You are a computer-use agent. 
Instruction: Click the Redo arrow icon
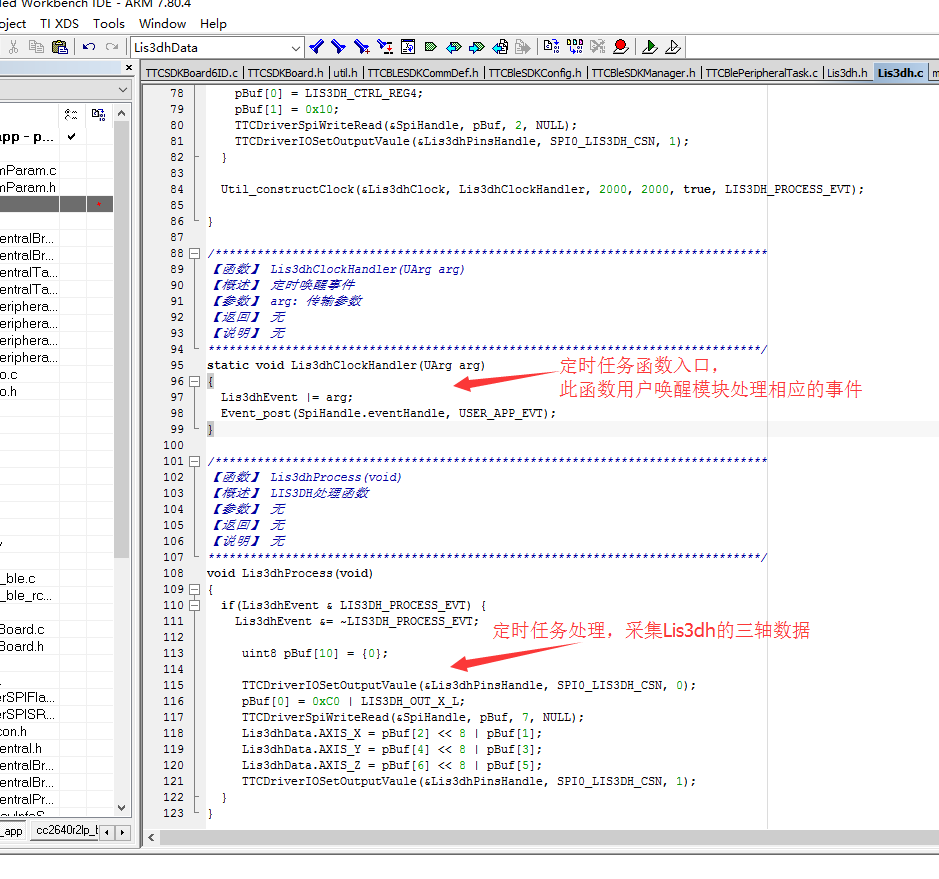(x=112, y=47)
